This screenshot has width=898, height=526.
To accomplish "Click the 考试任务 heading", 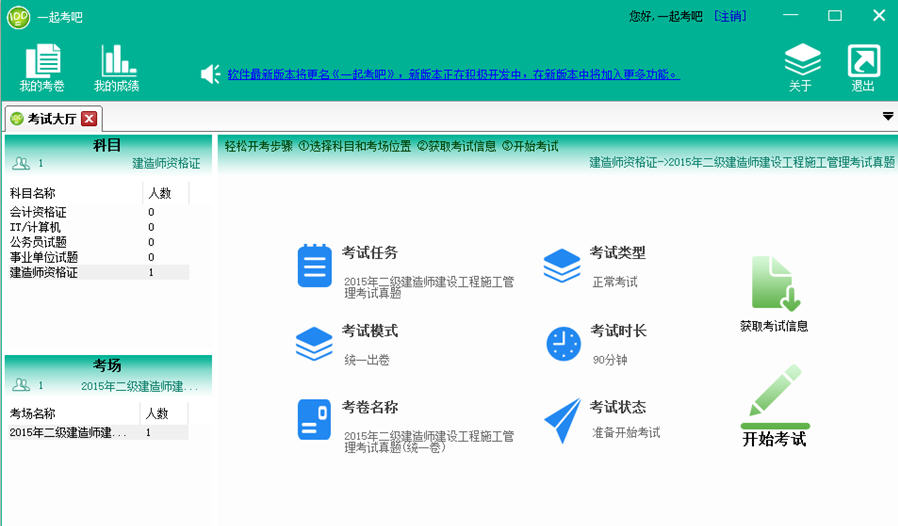I will coord(369,252).
